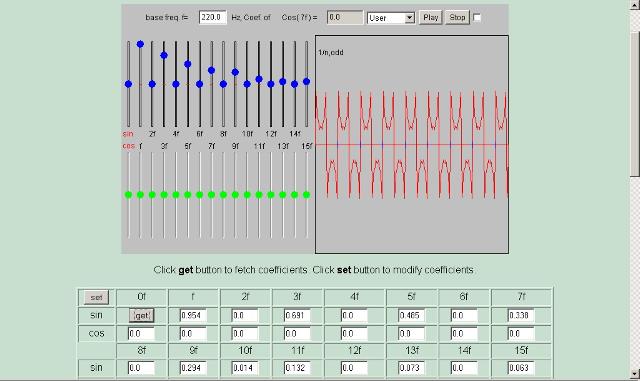Play the synthesized waveform
Screen dimensions: 640x381
(431, 18)
